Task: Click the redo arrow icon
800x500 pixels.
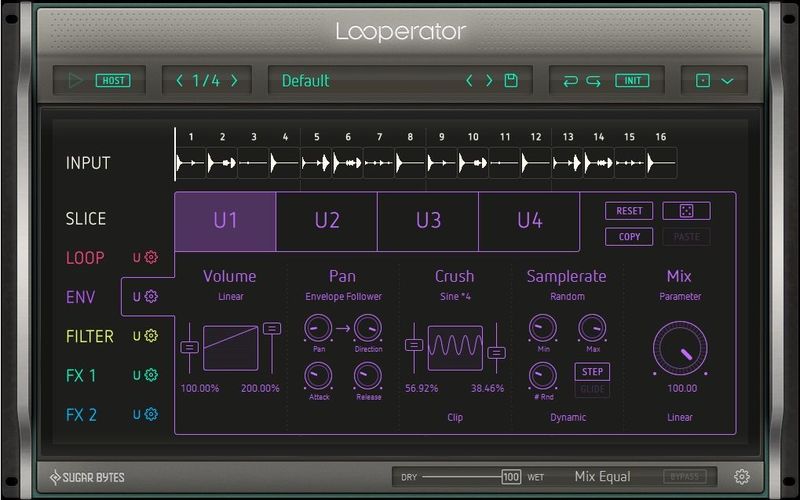Action: point(593,81)
